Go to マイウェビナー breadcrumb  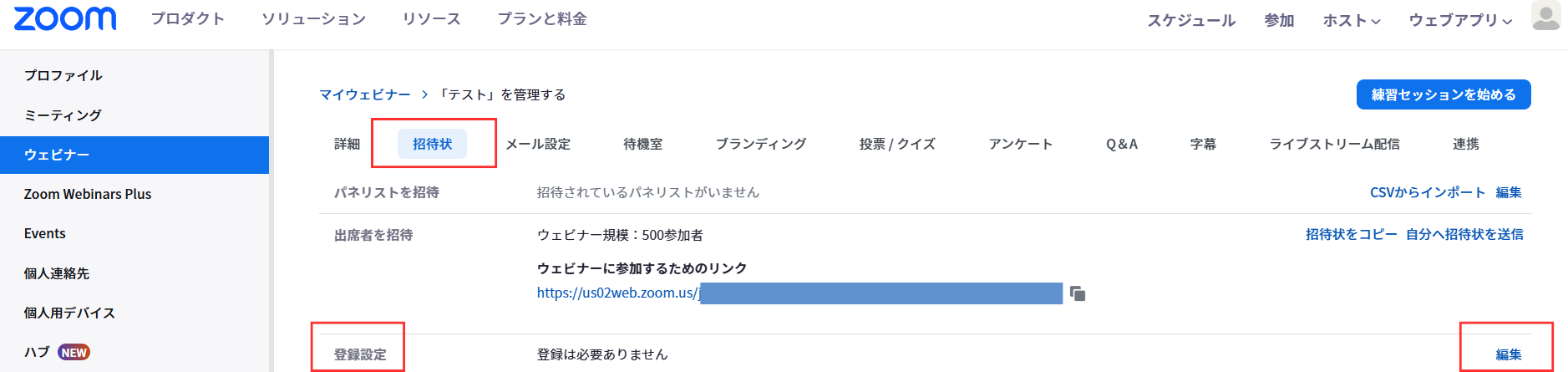pyautogui.click(x=364, y=94)
